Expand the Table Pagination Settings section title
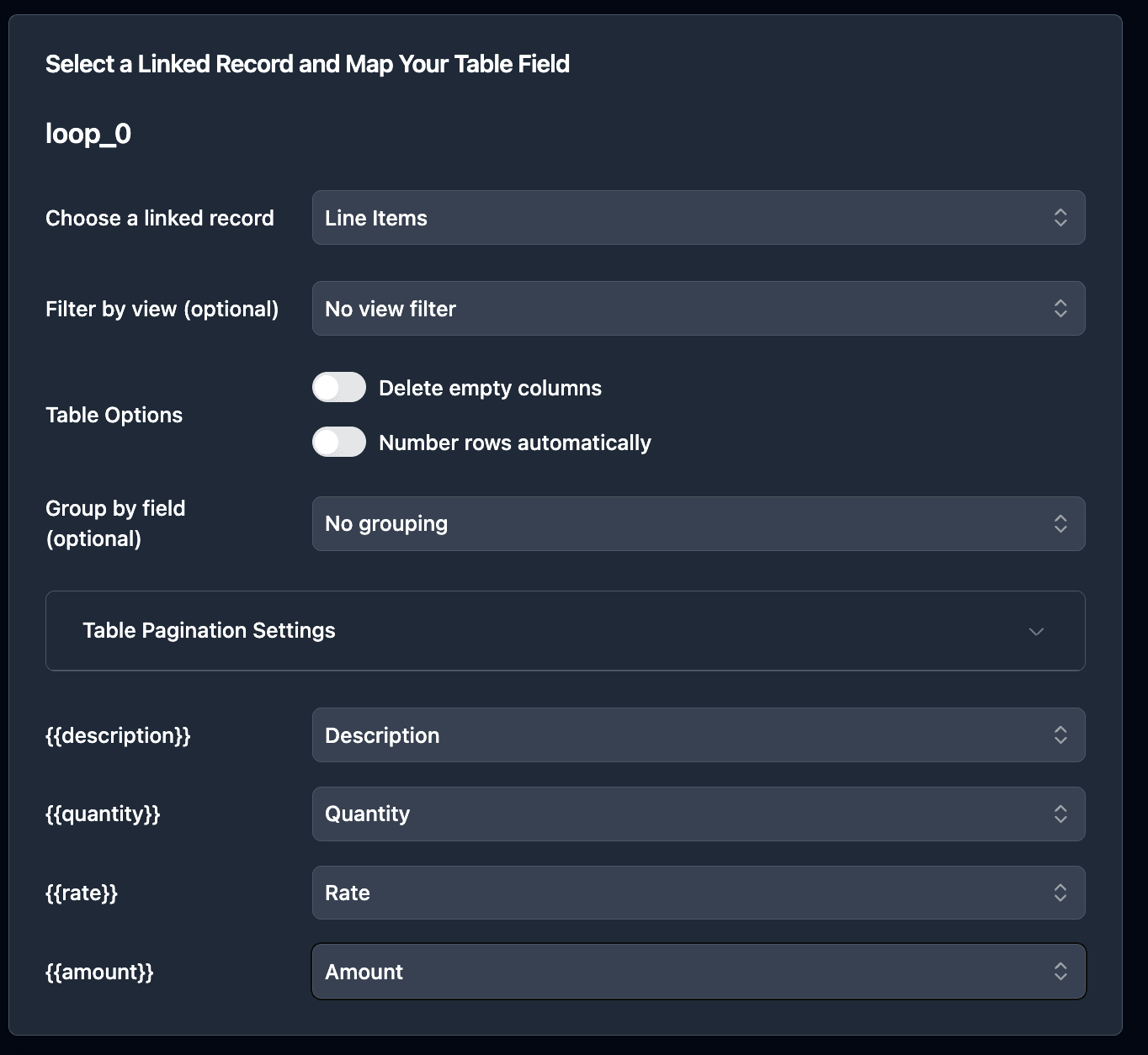Screen dimensions: 1148x1055 coord(209,631)
